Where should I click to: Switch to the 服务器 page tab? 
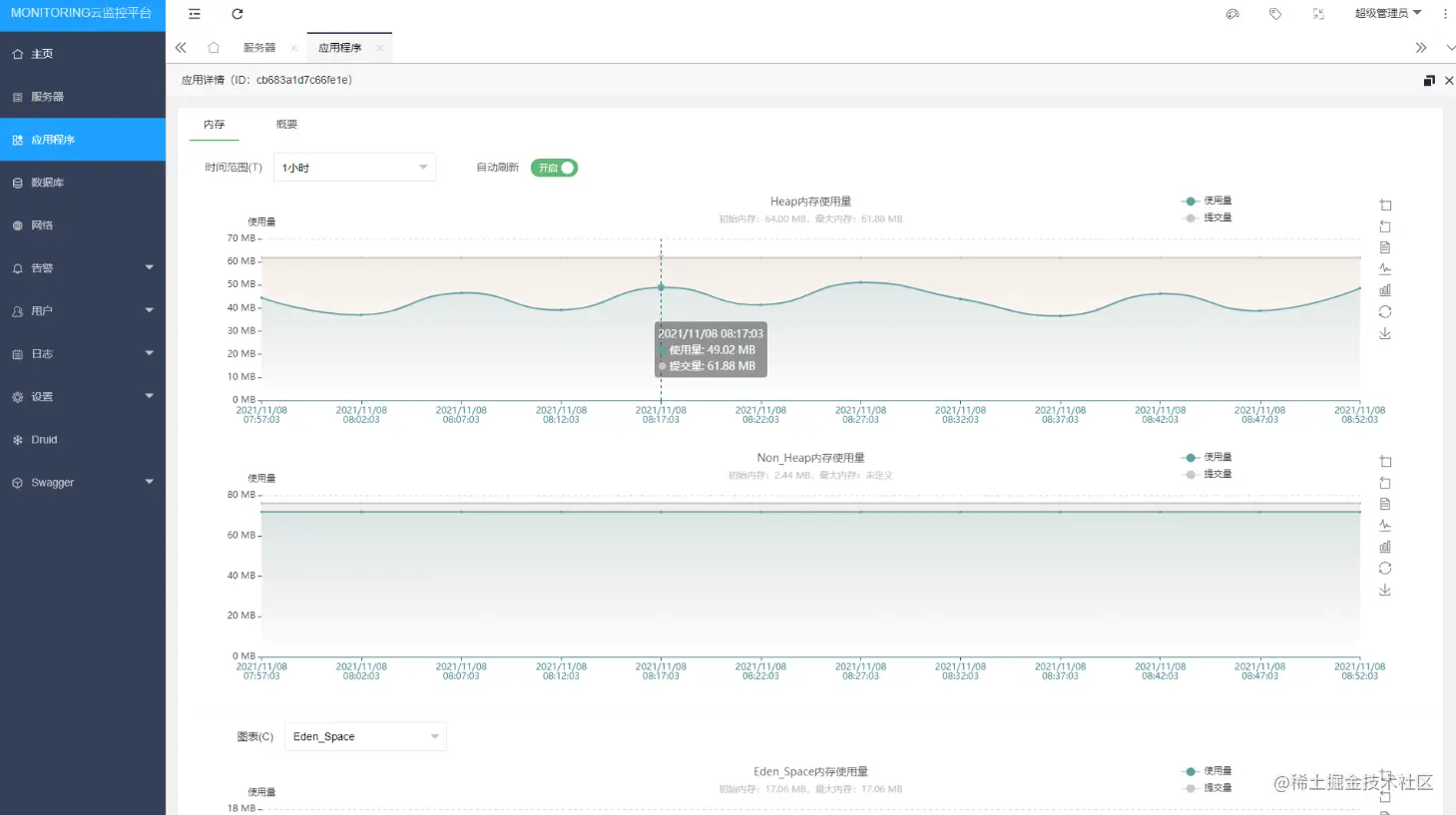point(259,48)
